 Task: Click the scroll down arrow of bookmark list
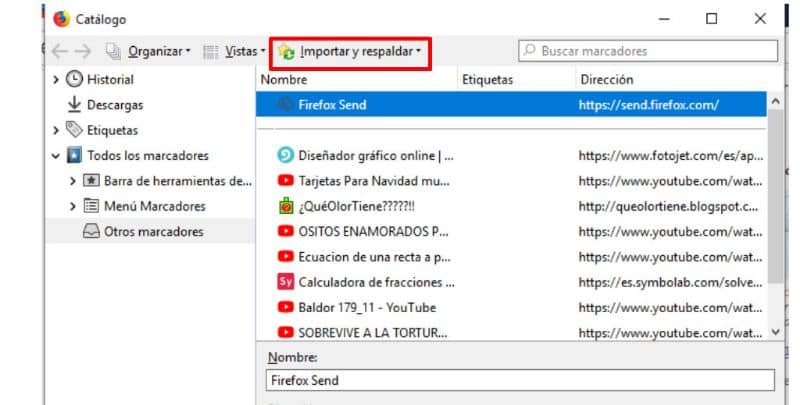click(x=776, y=332)
